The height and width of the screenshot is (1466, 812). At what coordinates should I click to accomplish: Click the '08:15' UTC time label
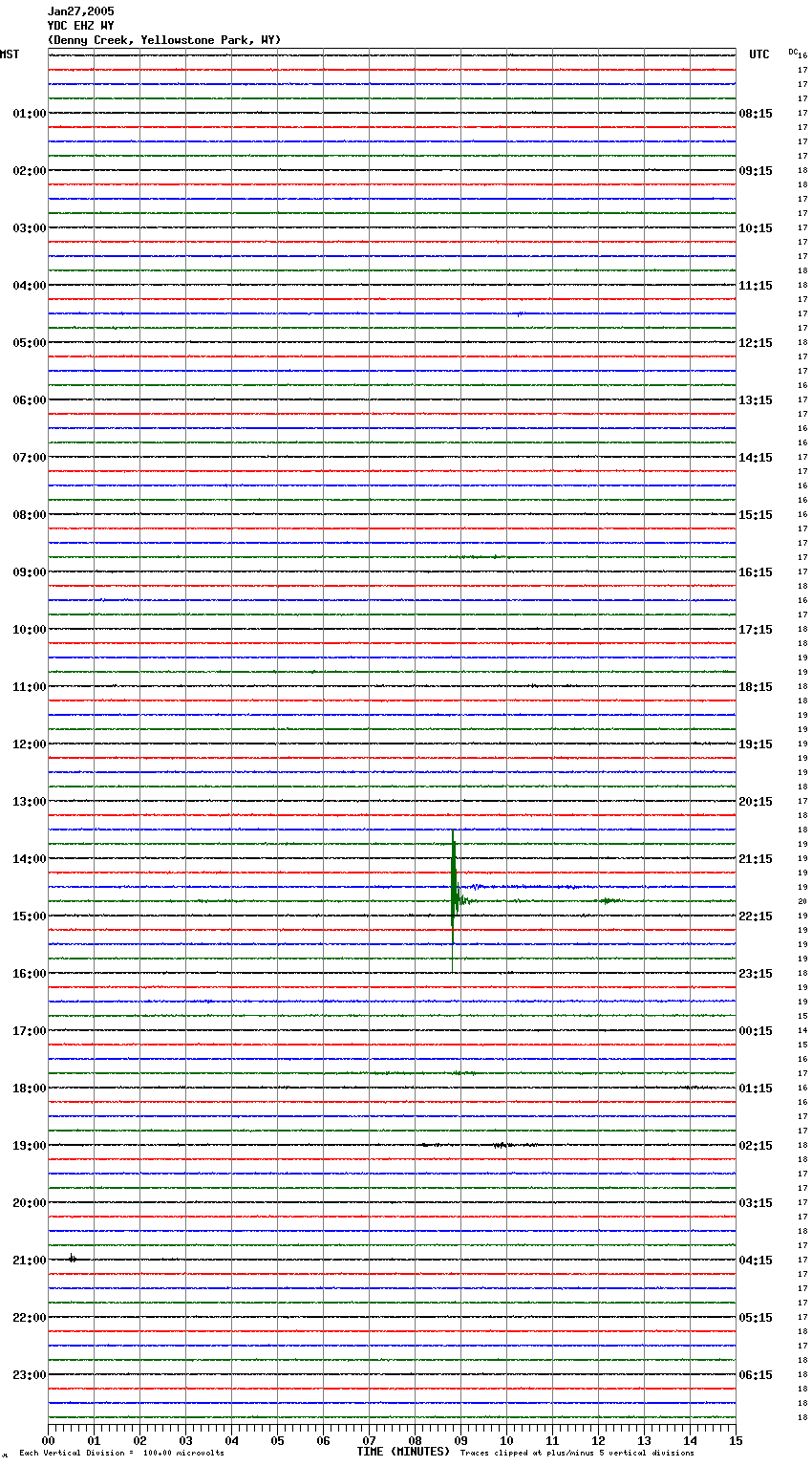[x=756, y=114]
